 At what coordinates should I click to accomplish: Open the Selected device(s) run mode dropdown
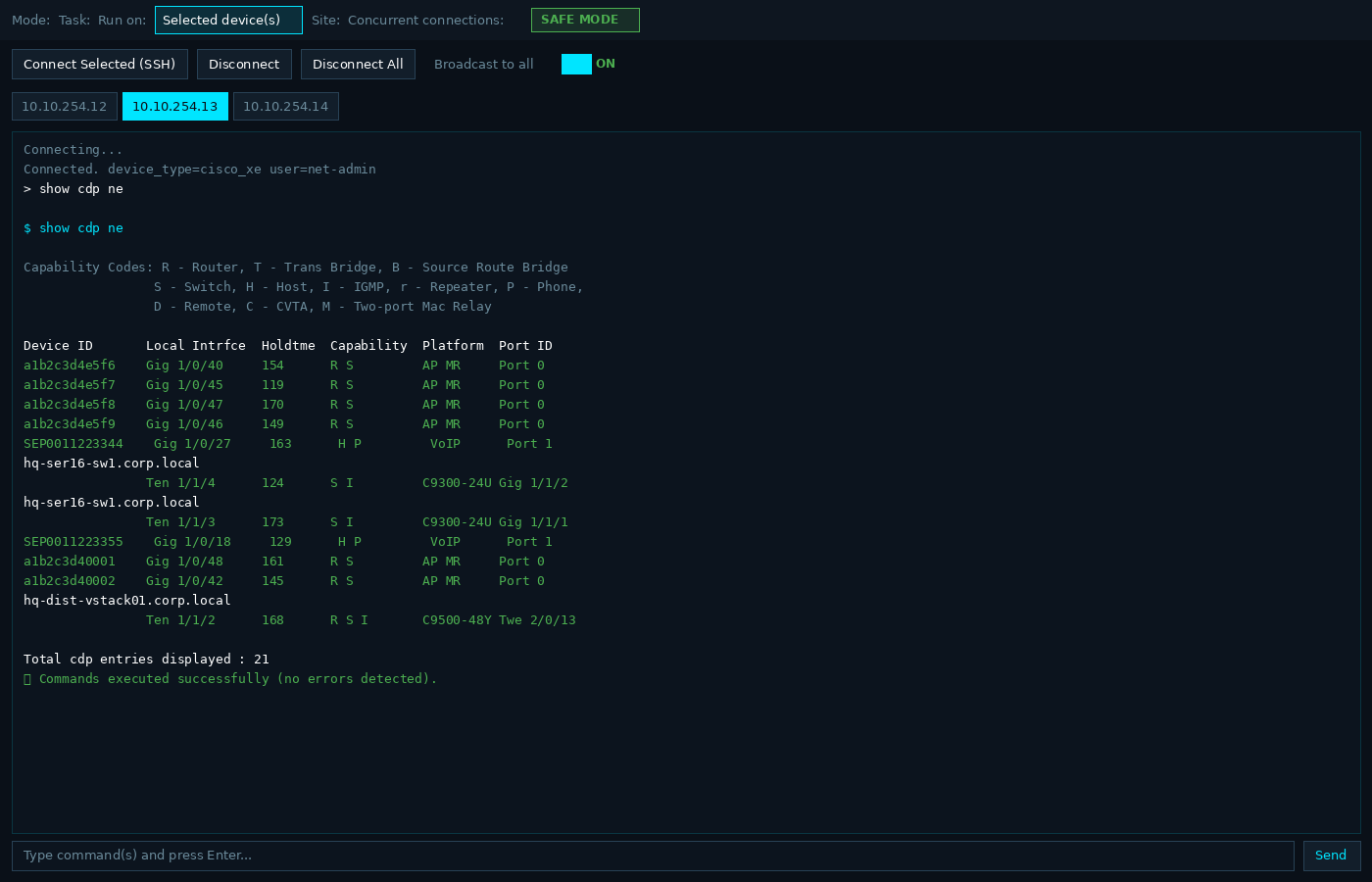coord(228,20)
